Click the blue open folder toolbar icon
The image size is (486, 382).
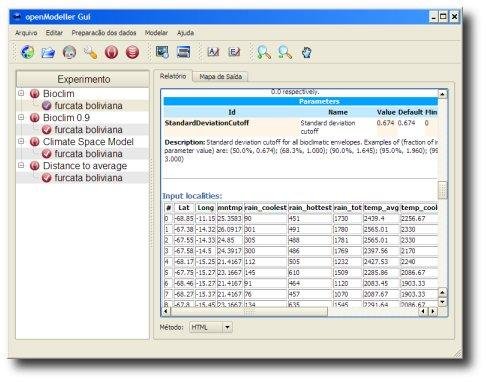click(48, 53)
